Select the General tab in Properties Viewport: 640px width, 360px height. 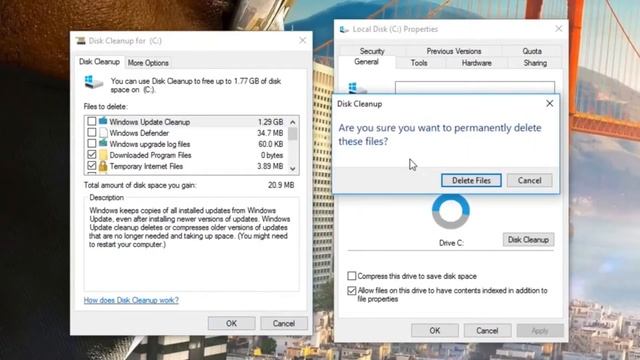pyautogui.click(x=366, y=62)
